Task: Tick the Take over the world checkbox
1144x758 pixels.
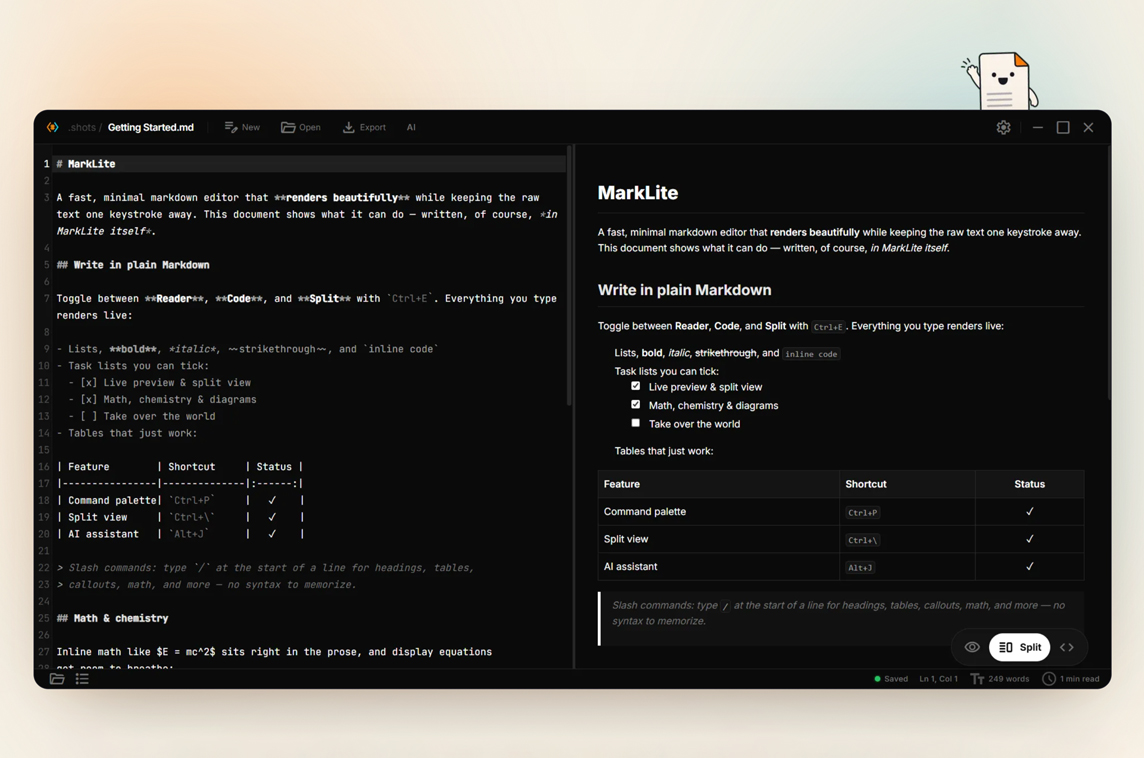Action: 635,422
